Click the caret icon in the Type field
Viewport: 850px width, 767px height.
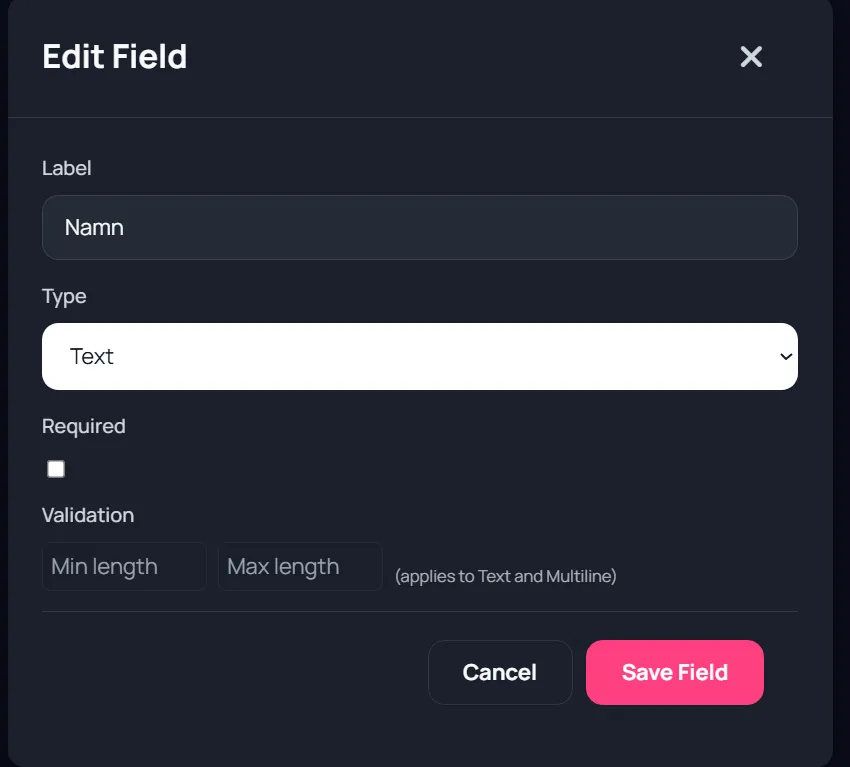click(784, 356)
